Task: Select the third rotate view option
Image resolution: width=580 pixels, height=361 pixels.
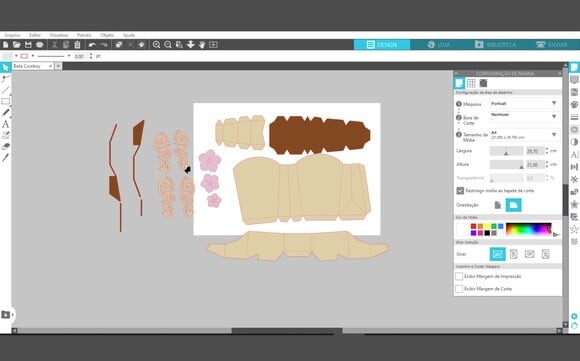Action: tap(529, 254)
